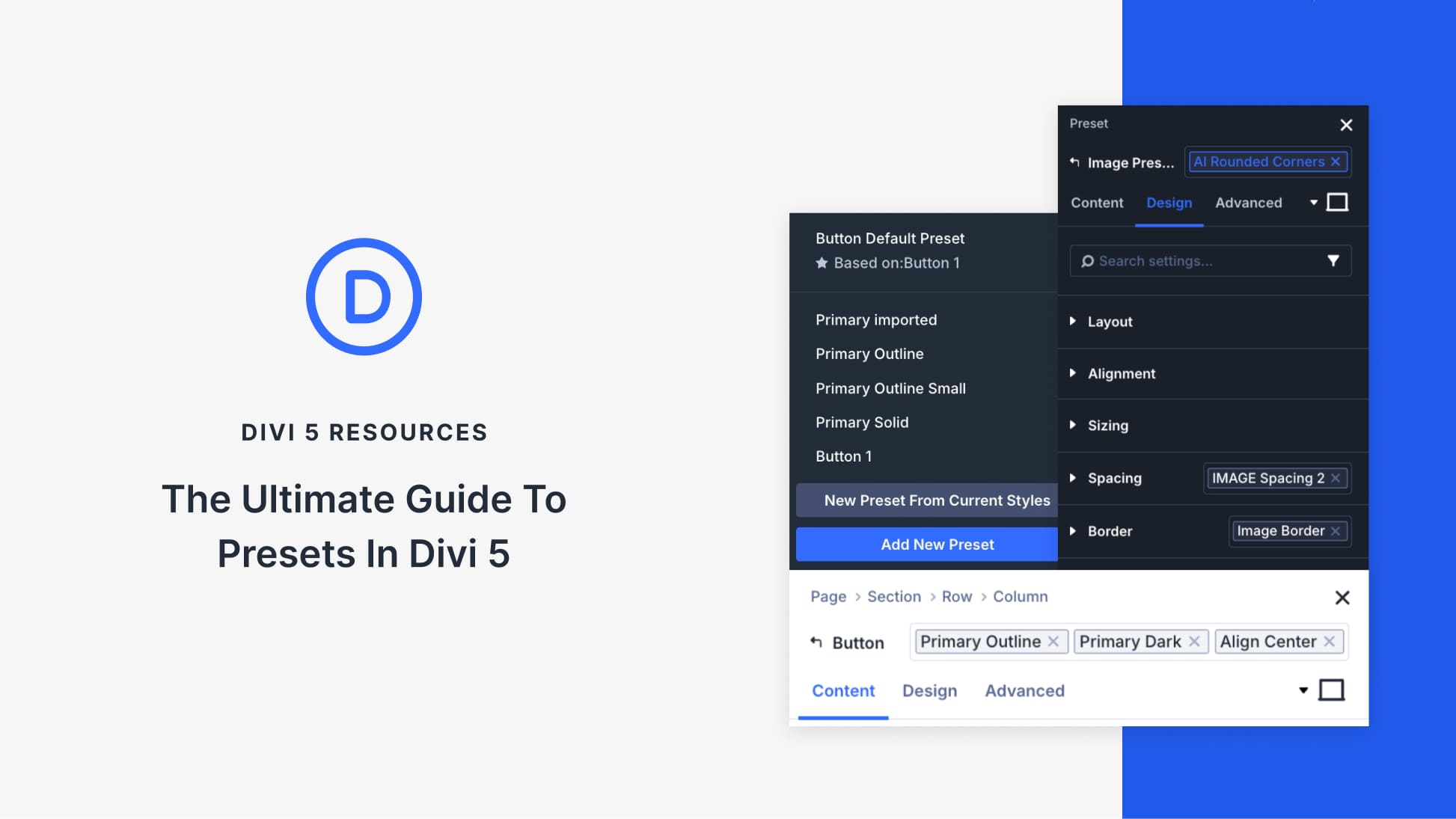Toggle the responsive square in the Button settings panel
This screenshot has width=1456, height=819.
coord(1332,690)
